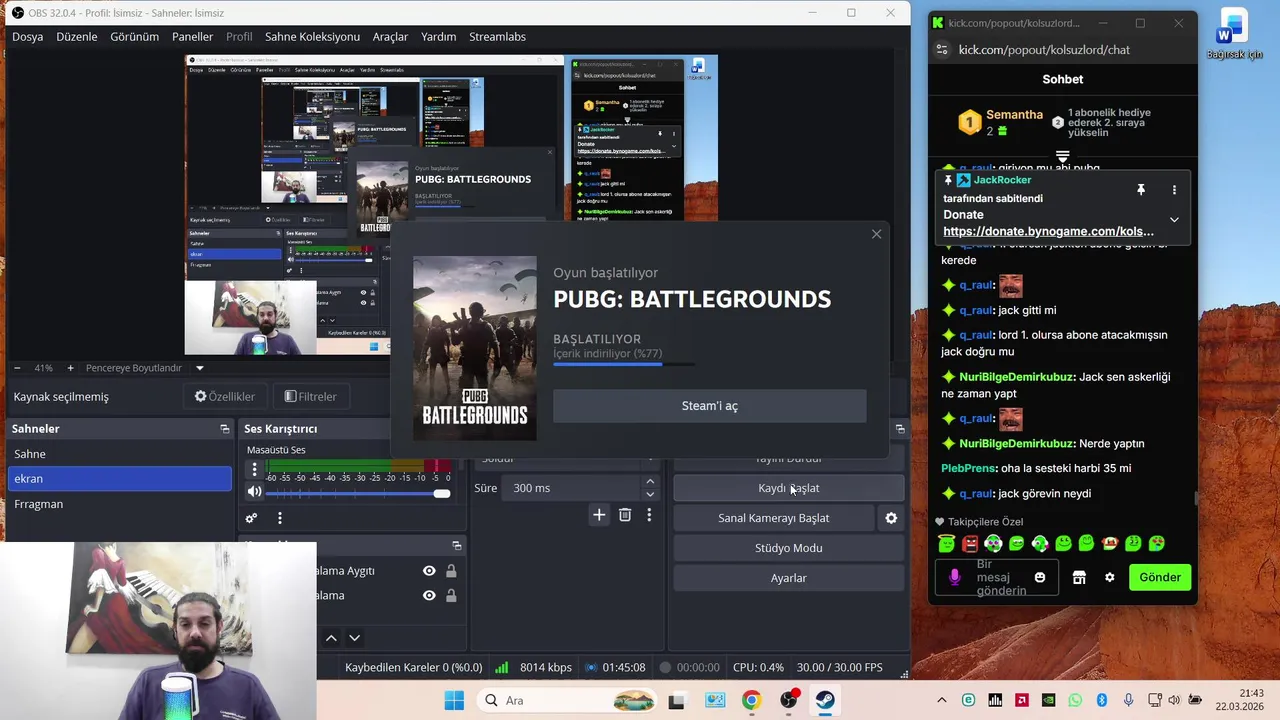Open the Pencereye Boyutlandır scaling dropdown
Screen dimensions: 1280x720
pos(199,368)
